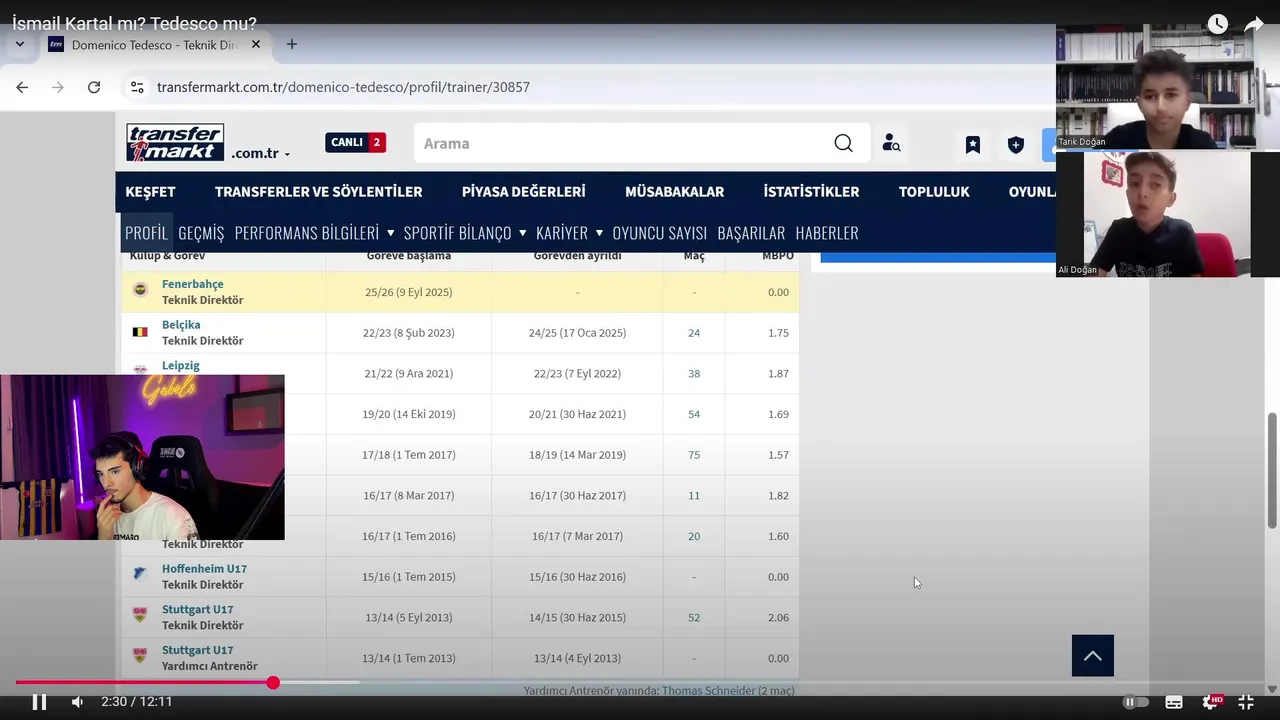The width and height of the screenshot is (1280, 720).
Task: Click the shield plus icon
Action: click(1016, 144)
